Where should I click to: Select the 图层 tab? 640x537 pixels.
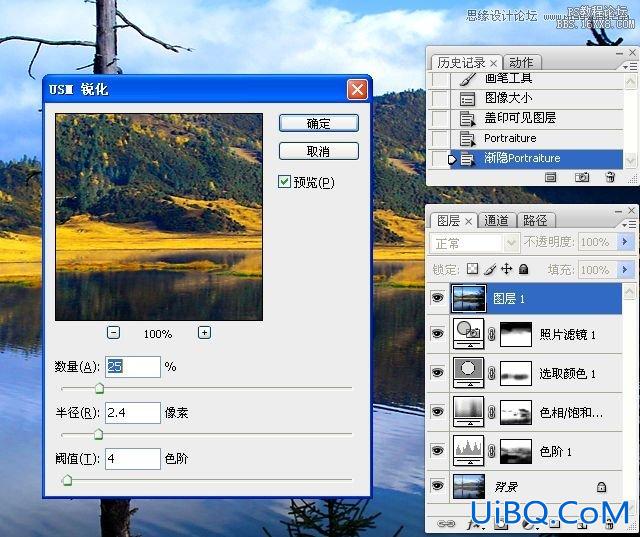(449, 221)
